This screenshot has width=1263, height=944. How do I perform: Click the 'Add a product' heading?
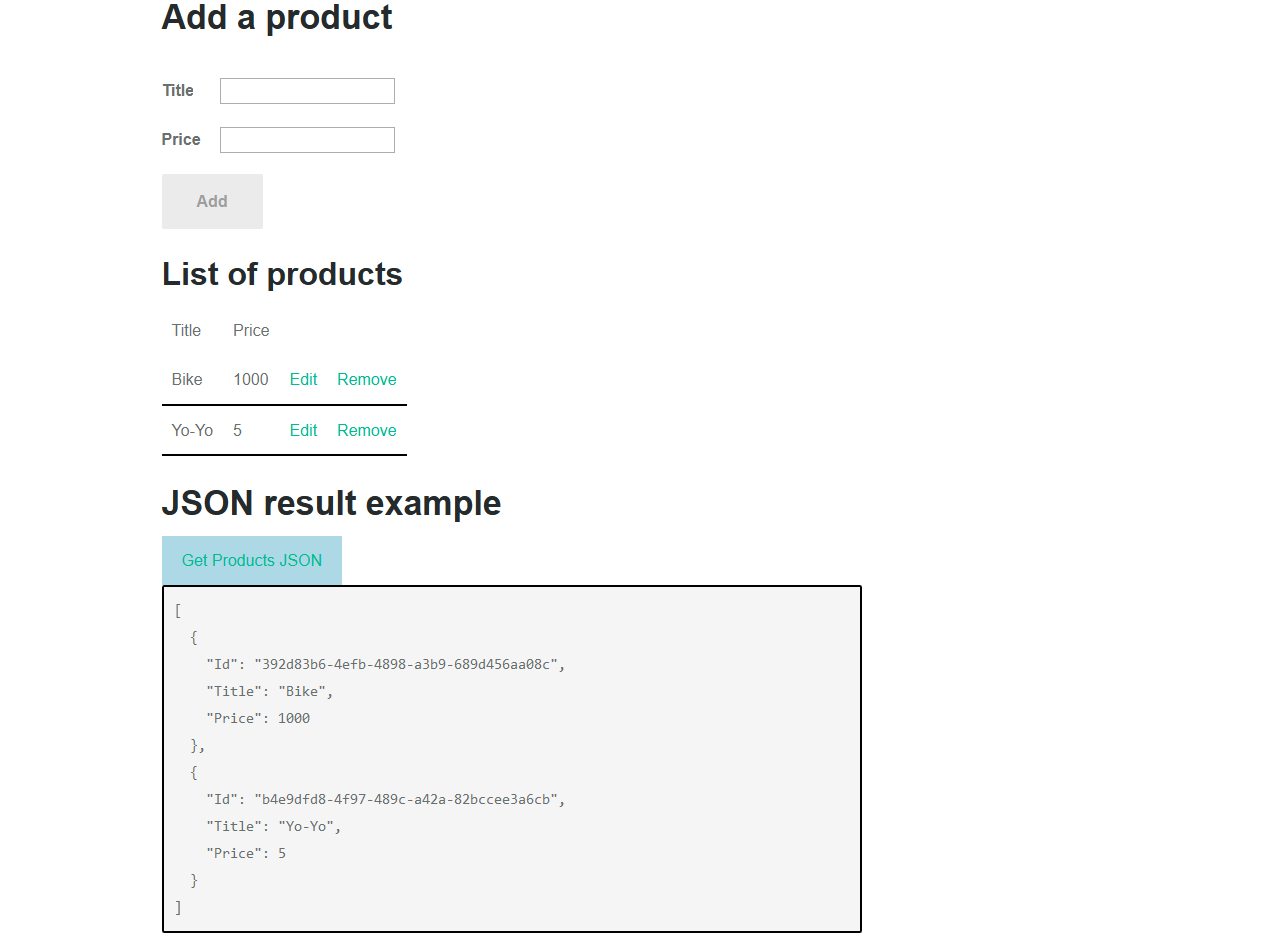pos(277,18)
